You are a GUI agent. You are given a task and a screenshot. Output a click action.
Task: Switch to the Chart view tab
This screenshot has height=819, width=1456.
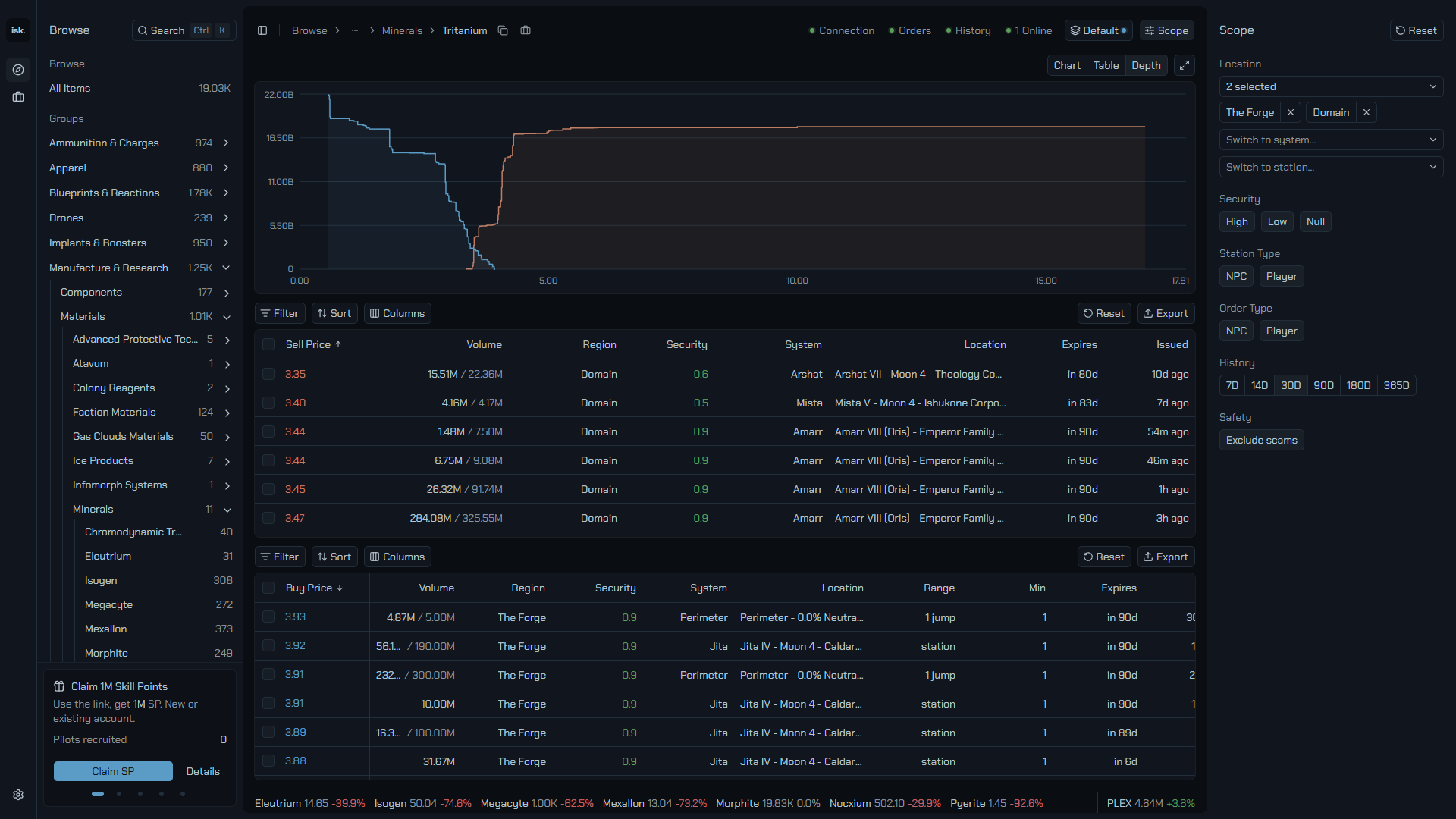coord(1067,65)
